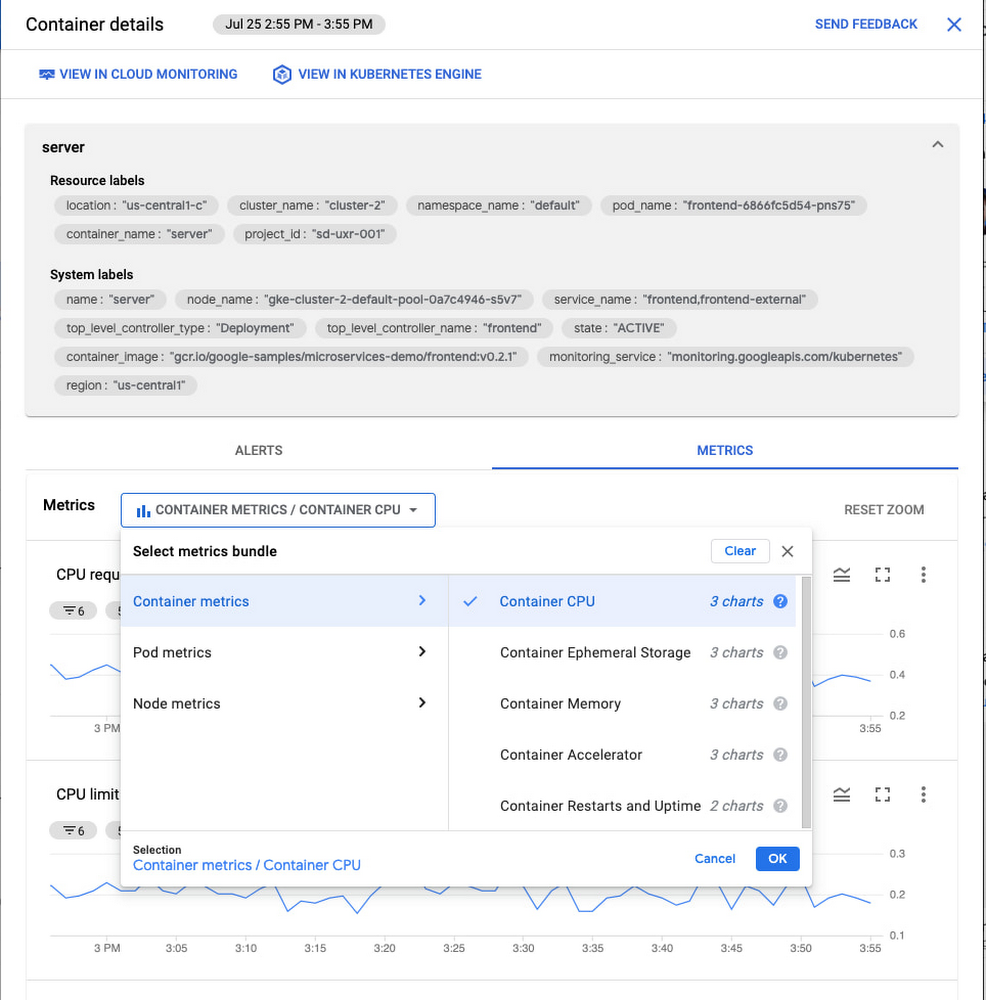Image resolution: width=986 pixels, height=1000 pixels.
Task: Show help for Container Accelerator bundle
Action: pos(780,754)
